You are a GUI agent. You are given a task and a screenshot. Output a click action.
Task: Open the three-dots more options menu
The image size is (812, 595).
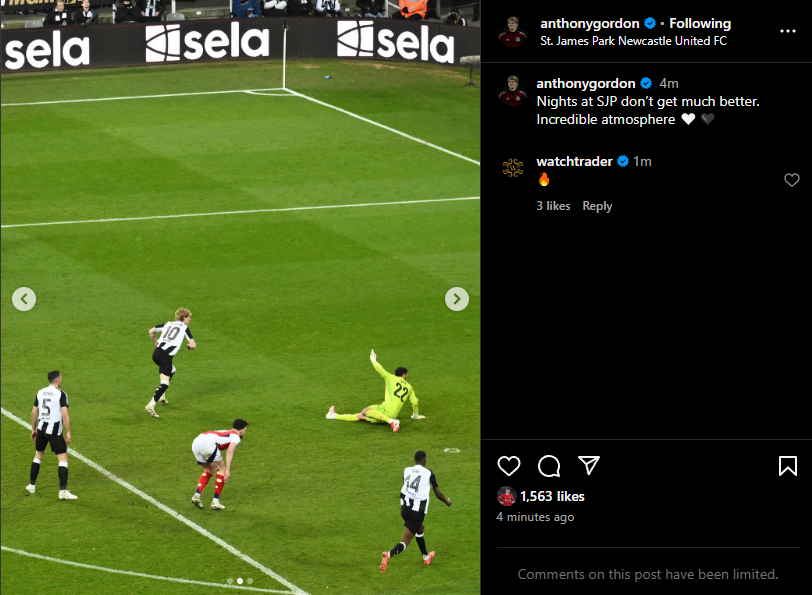coord(788,31)
